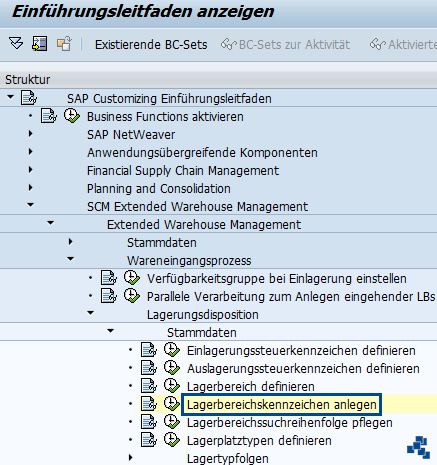The image size is (437, 465).
Task: Execute activity icon for Business Functions aktivieren
Action: click(72, 116)
